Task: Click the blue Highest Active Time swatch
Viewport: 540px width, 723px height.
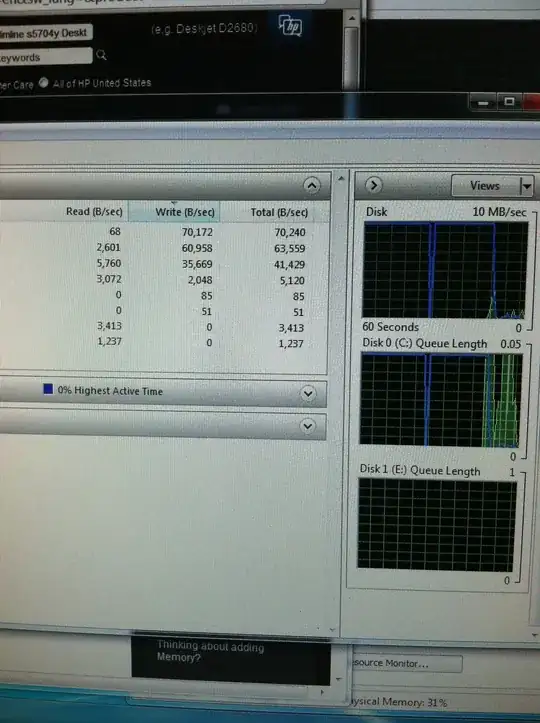Action: tap(48, 389)
